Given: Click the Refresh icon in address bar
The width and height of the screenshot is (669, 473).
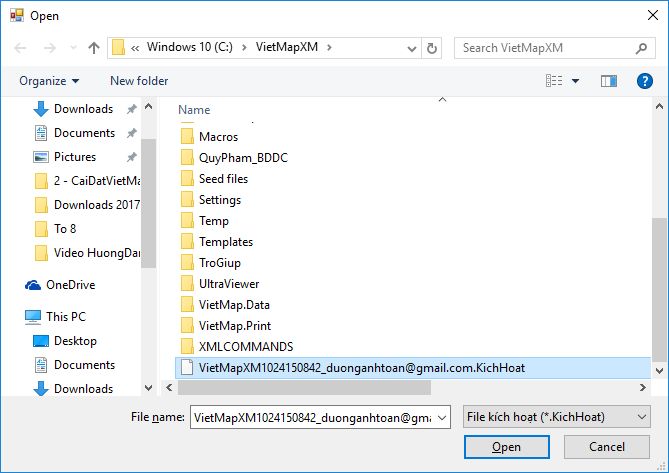Looking at the screenshot, I should pyautogui.click(x=432, y=48).
